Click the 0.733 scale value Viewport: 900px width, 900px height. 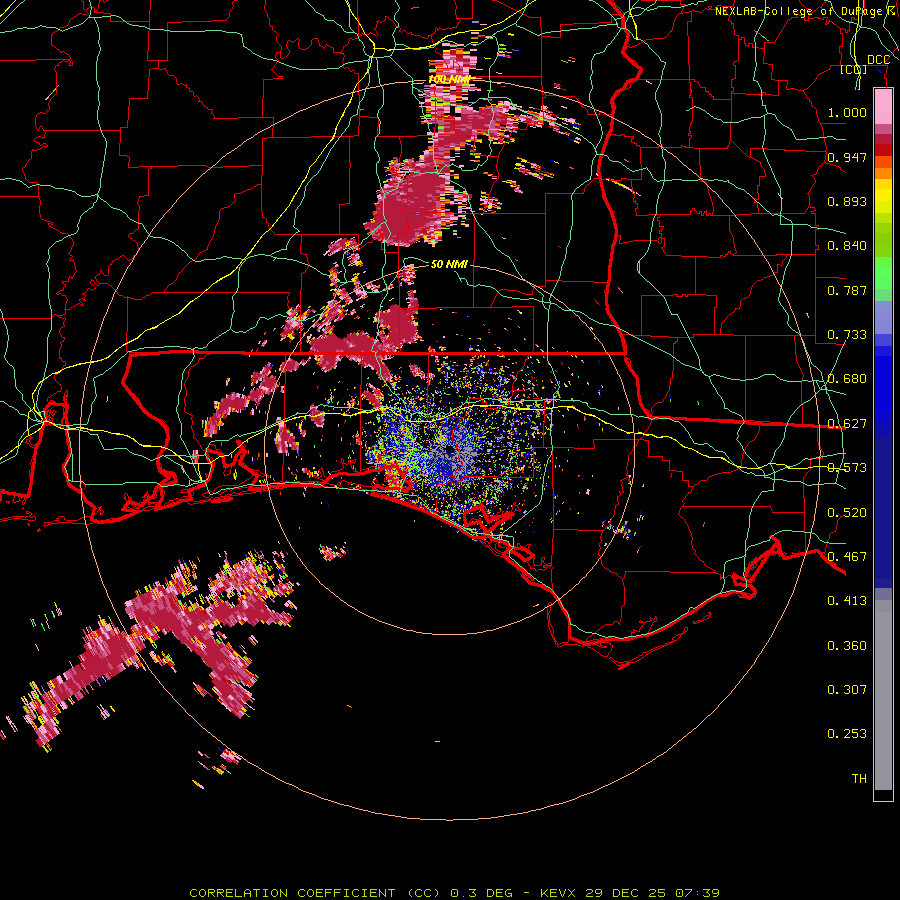pos(847,335)
